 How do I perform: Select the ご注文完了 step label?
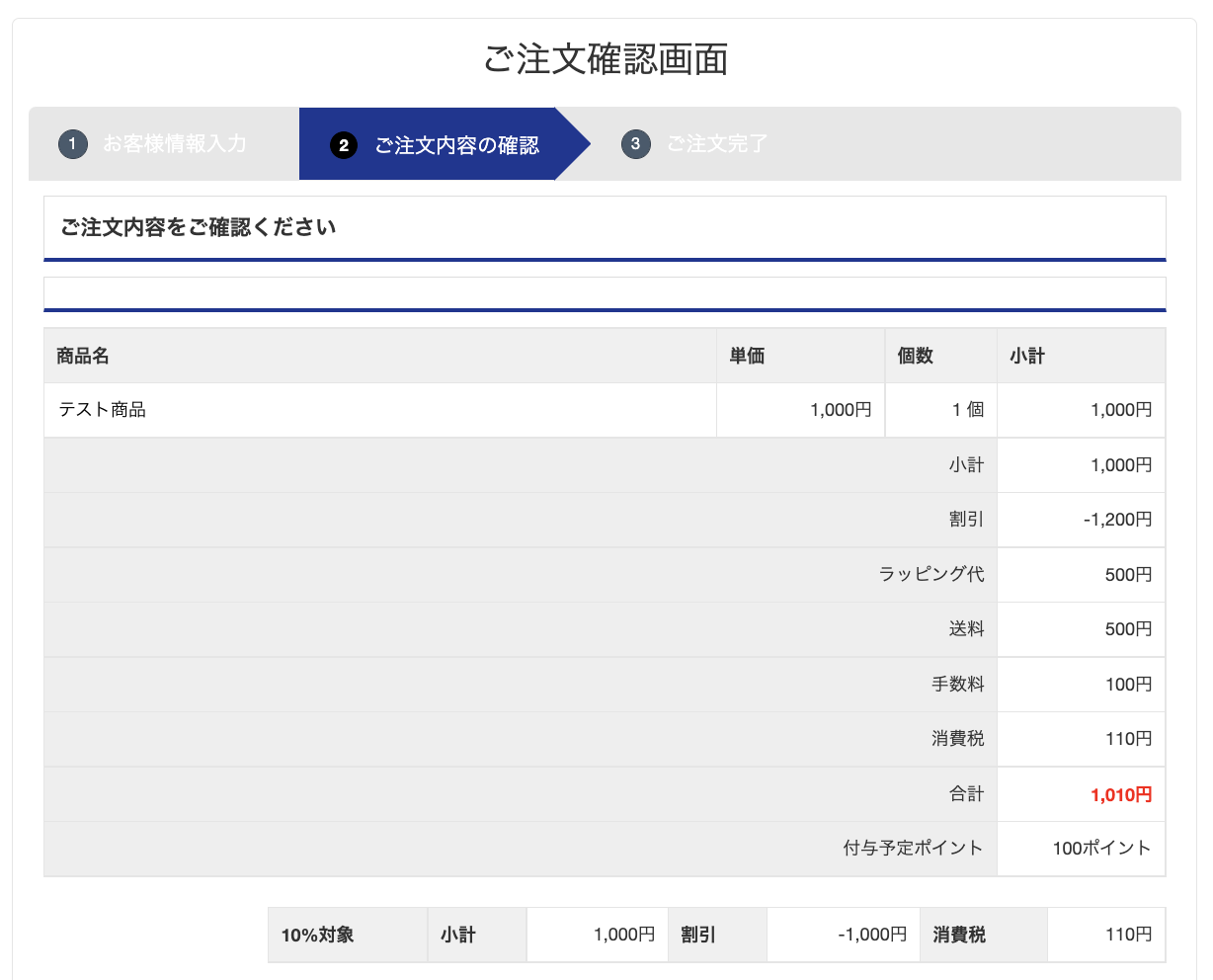click(x=716, y=144)
